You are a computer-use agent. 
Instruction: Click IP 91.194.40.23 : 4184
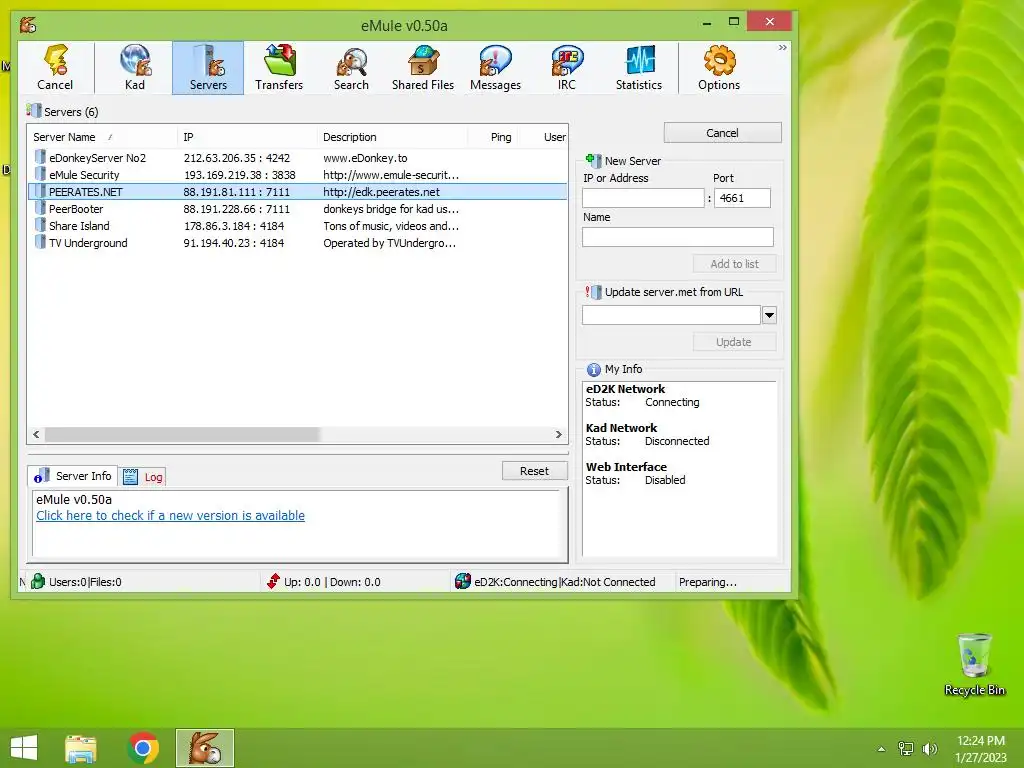pyautogui.click(x=234, y=242)
